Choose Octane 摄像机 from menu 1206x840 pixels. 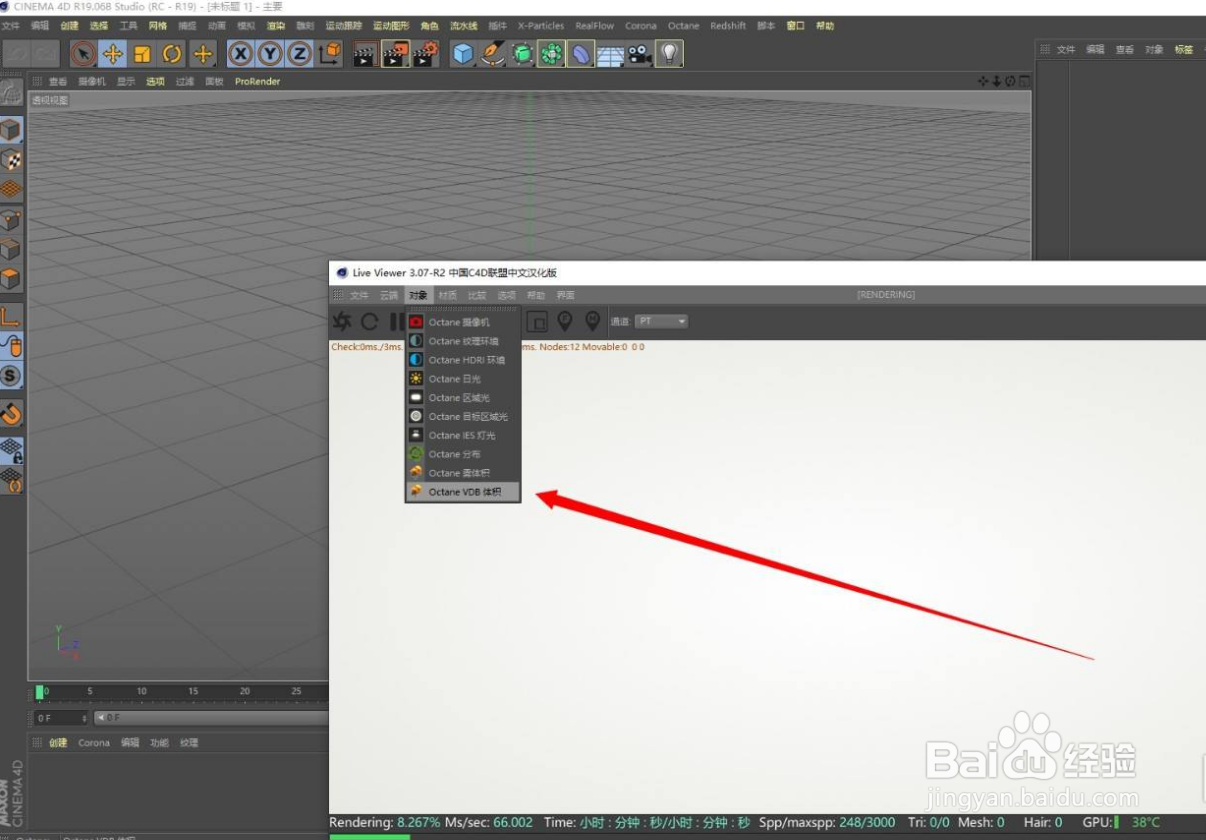pos(463,322)
